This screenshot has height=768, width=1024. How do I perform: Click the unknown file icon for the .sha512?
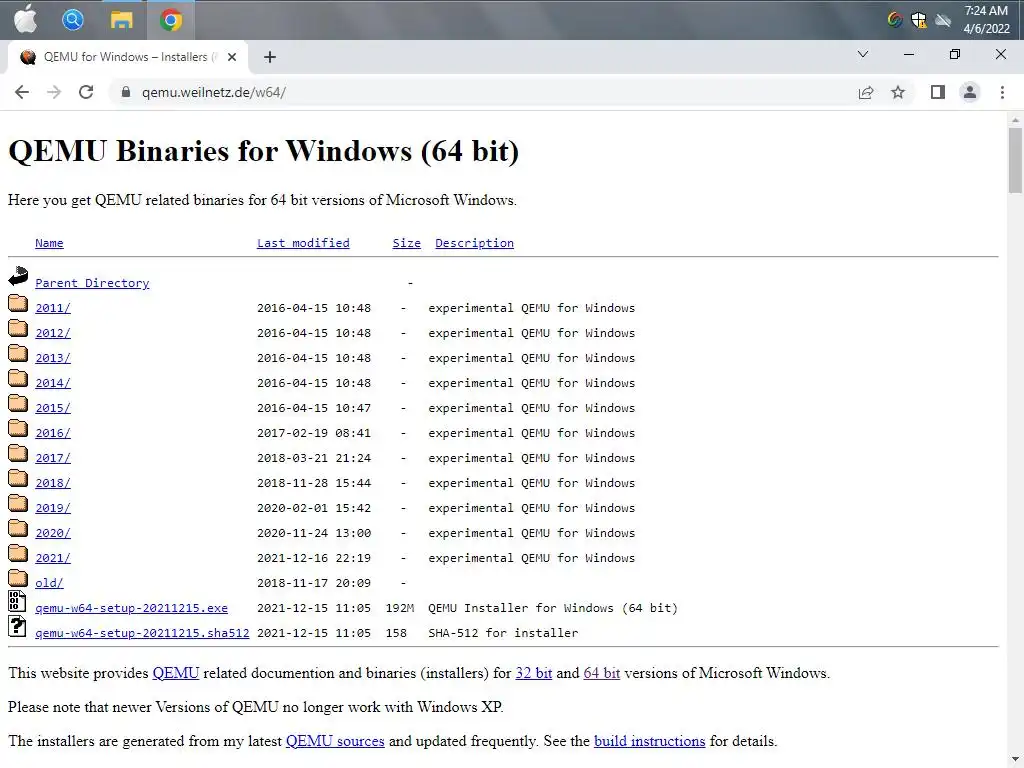(x=17, y=626)
